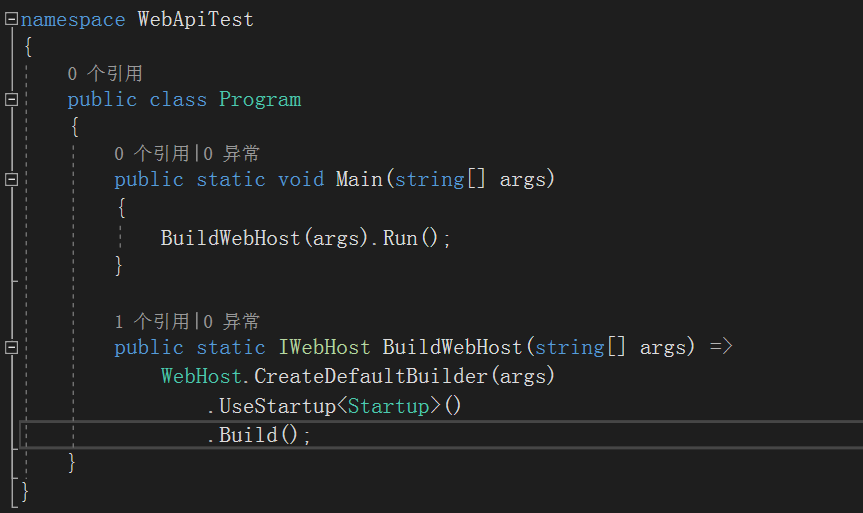
Task: Click the Main method name
Action: coord(359,179)
